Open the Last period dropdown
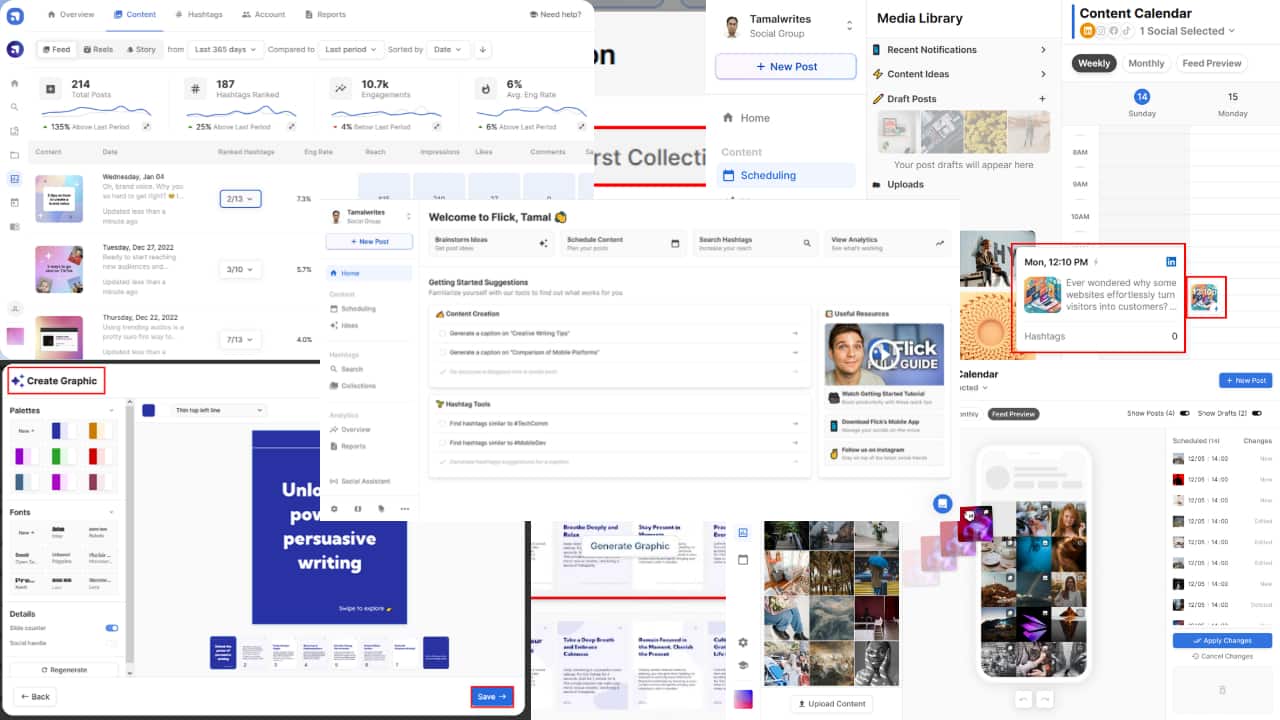 (x=352, y=49)
